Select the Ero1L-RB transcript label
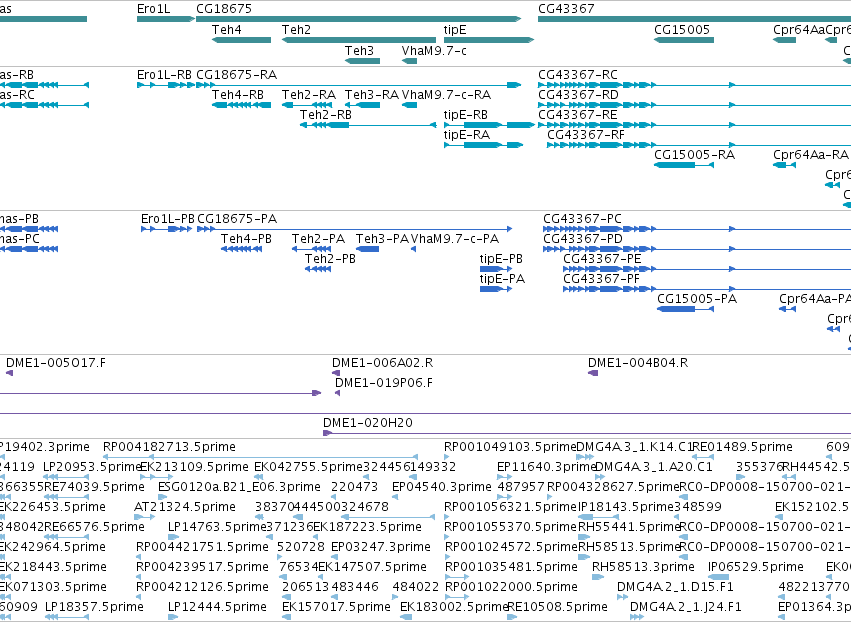 164,75
